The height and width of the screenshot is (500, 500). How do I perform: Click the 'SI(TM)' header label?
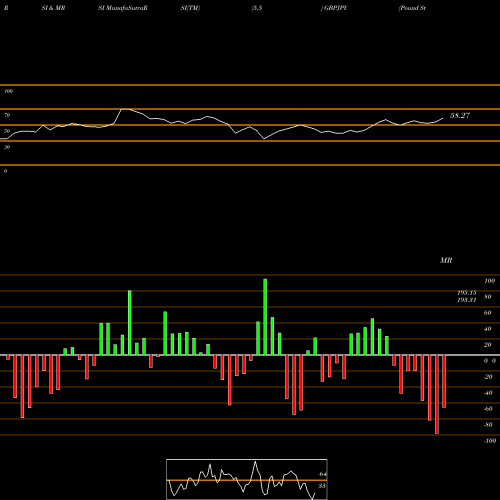point(190,8)
